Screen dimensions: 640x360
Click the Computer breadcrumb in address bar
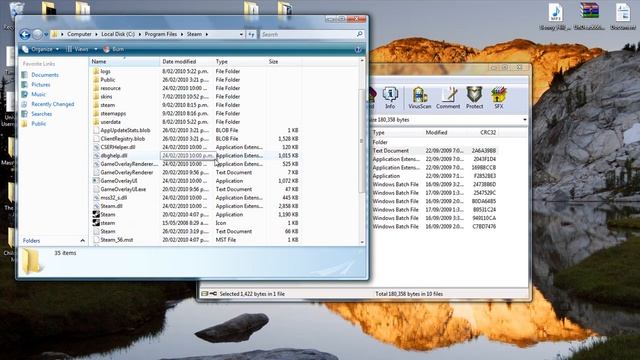[x=79, y=34]
